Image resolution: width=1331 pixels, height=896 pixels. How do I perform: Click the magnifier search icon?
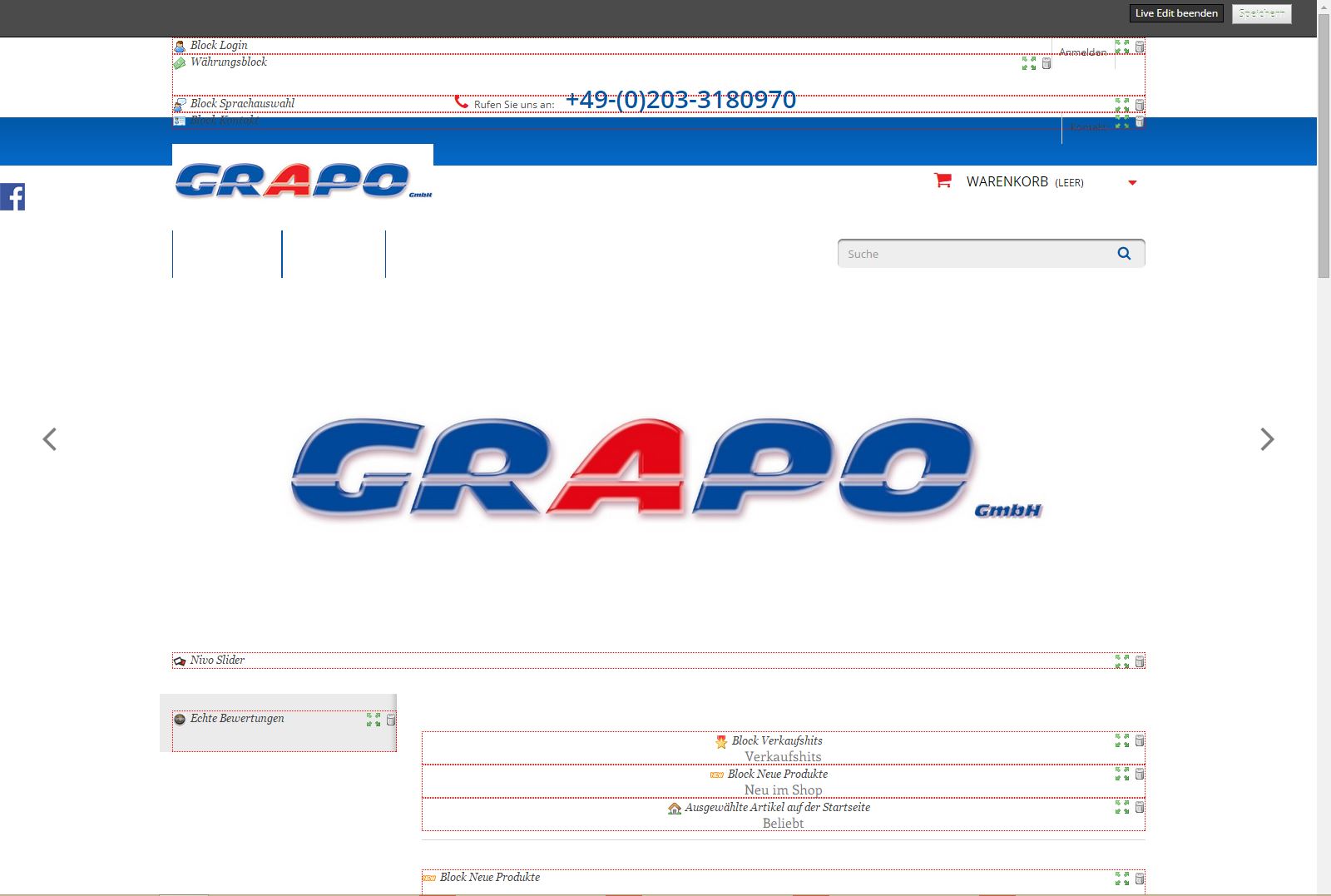(x=1124, y=254)
